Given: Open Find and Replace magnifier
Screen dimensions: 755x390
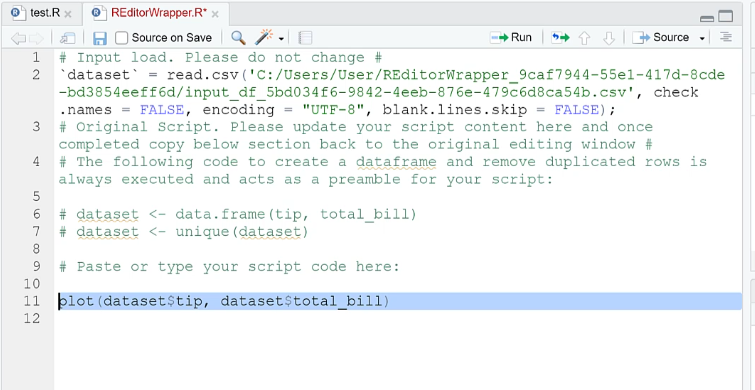Looking at the screenshot, I should tap(238, 38).
